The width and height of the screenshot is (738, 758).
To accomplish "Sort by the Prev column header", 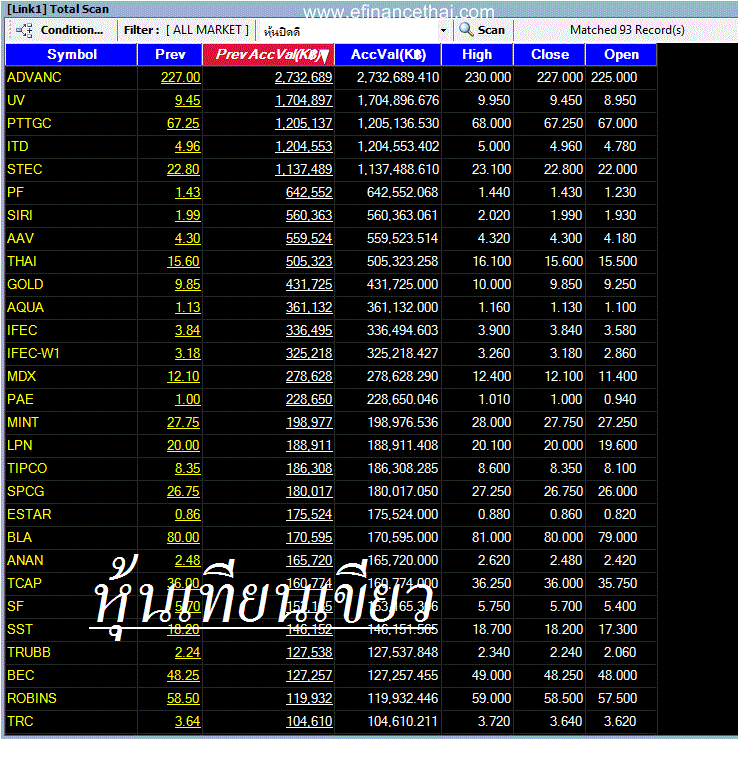I will tap(170, 55).
